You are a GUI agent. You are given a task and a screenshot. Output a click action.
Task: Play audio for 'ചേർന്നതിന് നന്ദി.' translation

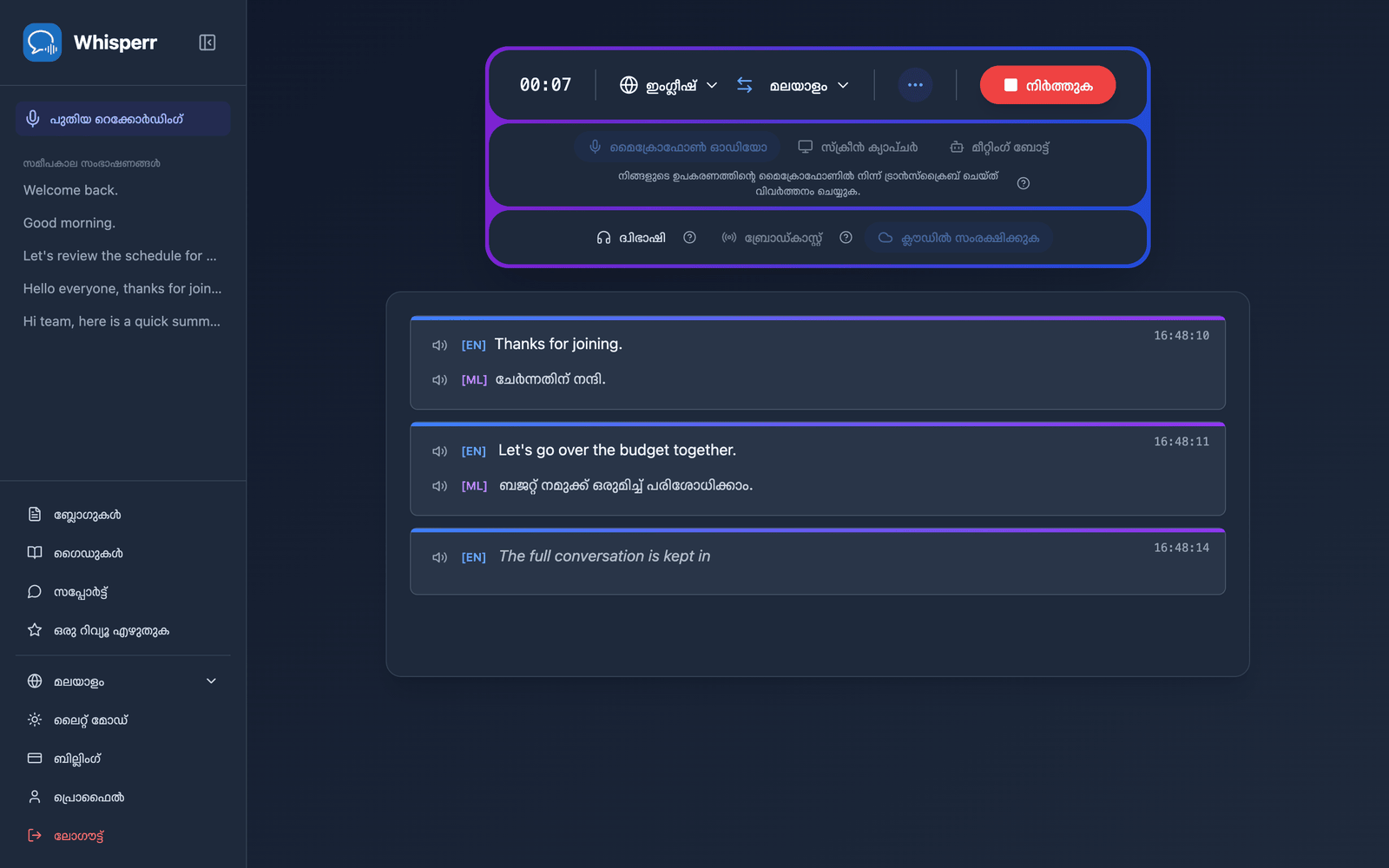[439, 380]
